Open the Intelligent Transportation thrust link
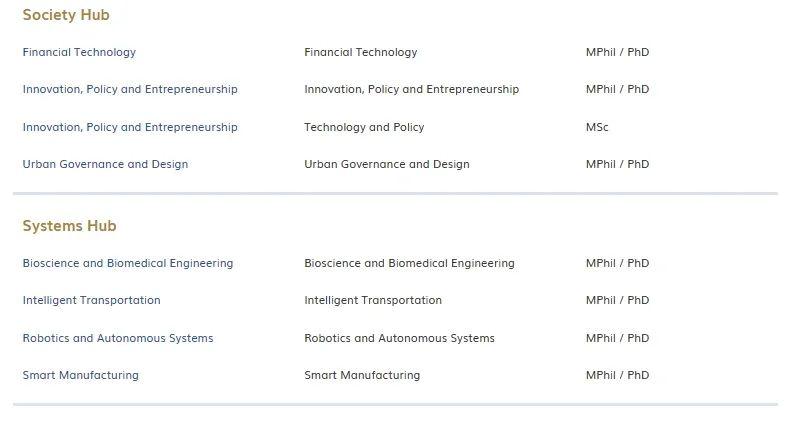Viewport: 790px width, 424px height. pyautogui.click(x=91, y=300)
